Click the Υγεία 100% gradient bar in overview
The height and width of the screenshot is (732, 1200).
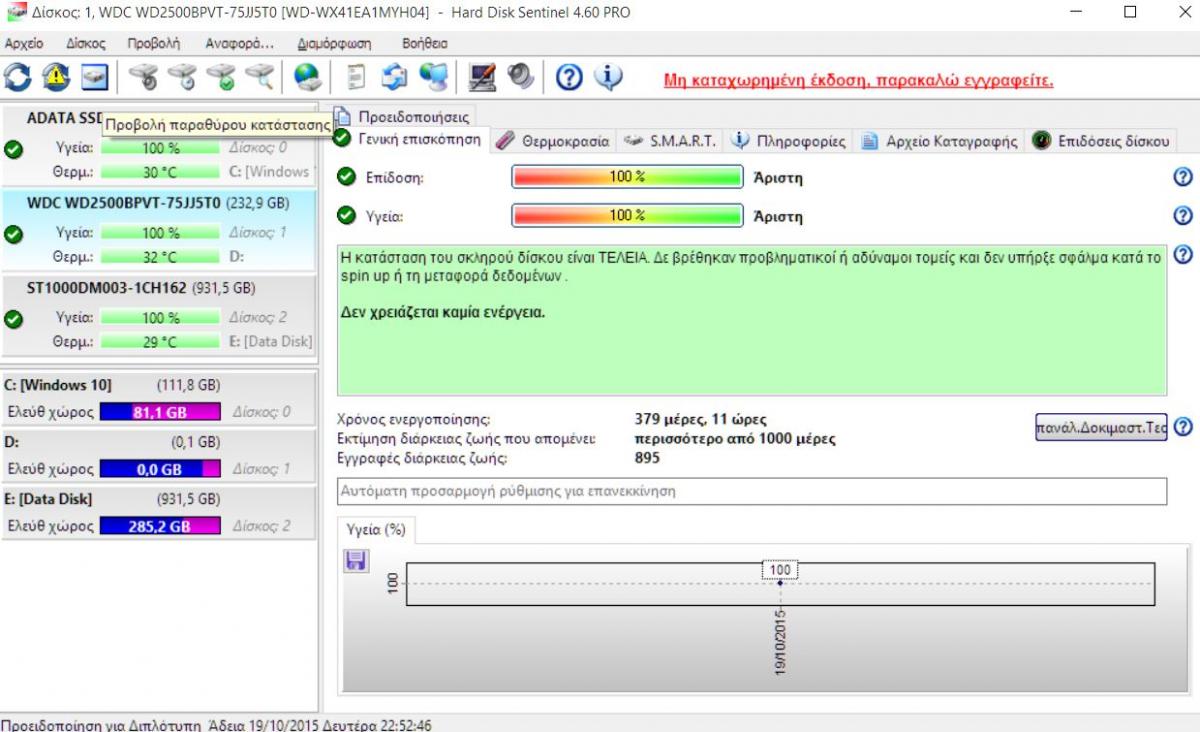(627, 215)
